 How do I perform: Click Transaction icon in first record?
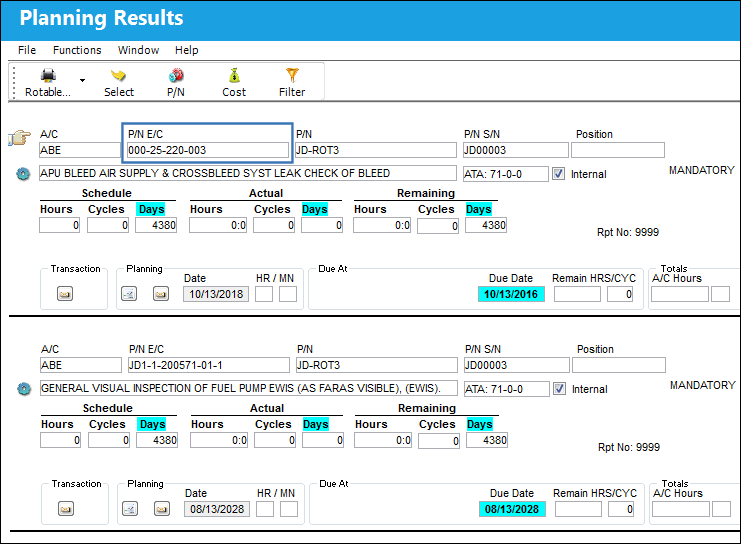click(x=65, y=294)
